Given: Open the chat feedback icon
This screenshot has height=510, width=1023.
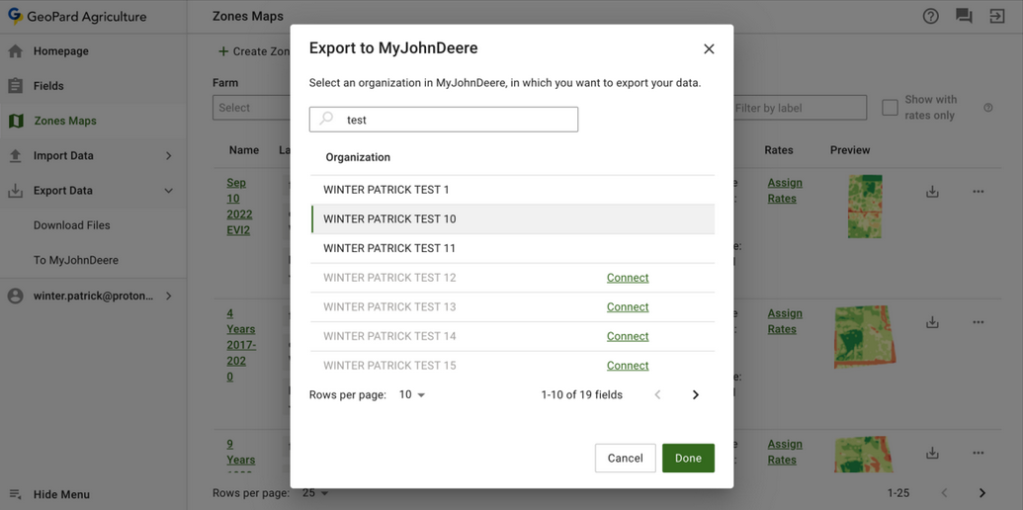Looking at the screenshot, I should tap(963, 16).
